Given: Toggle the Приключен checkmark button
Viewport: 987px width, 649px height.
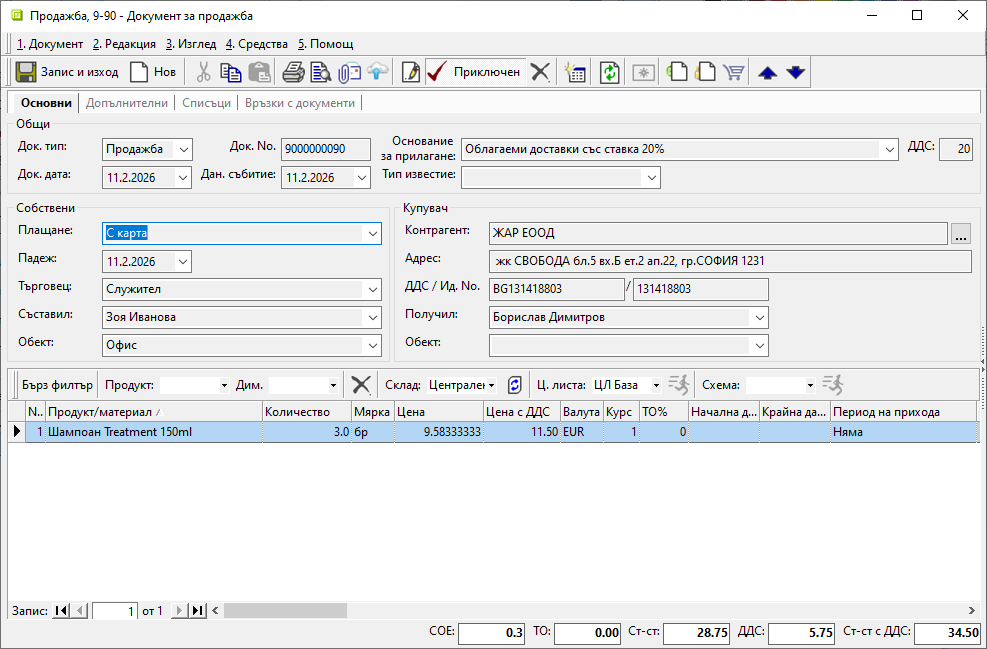Looking at the screenshot, I should tap(474, 72).
